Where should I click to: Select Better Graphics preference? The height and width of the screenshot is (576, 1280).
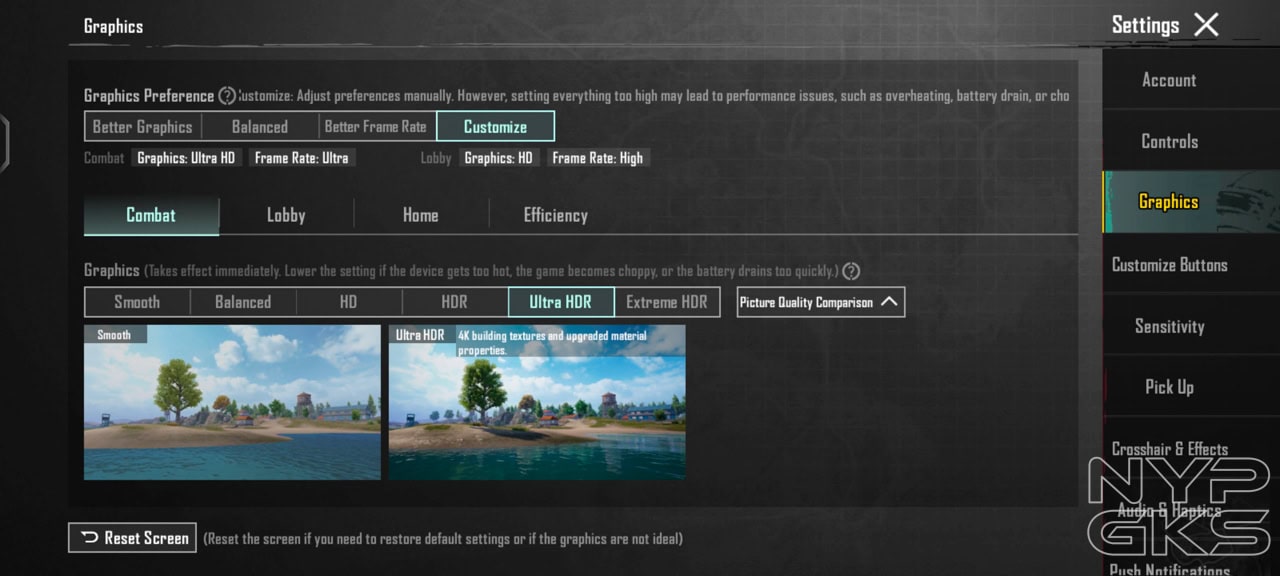(x=143, y=127)
